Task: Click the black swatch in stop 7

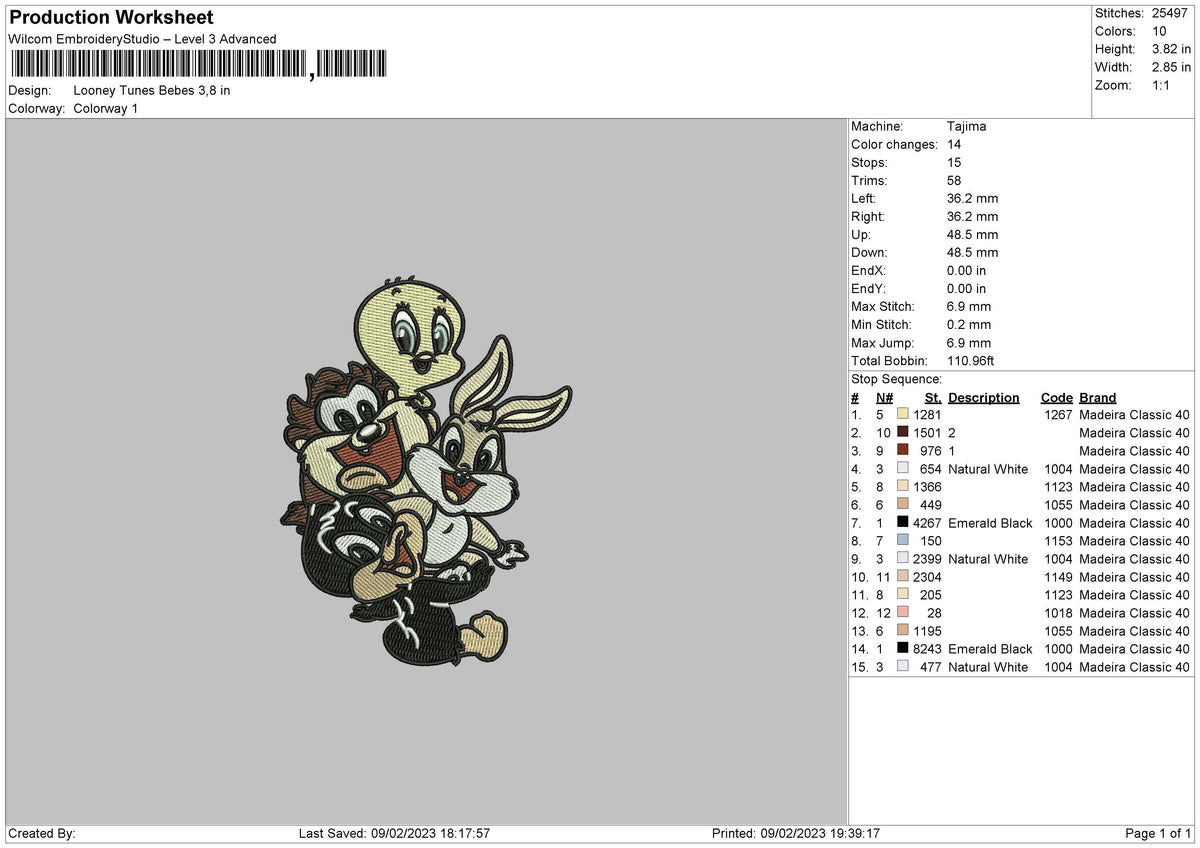Action: pyautogui.click(x=903, y=522)
